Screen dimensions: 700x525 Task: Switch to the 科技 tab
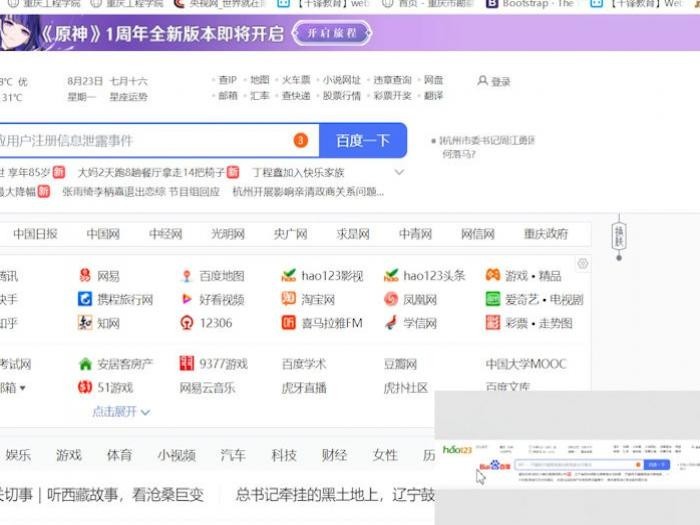click(x=284, y=455)
